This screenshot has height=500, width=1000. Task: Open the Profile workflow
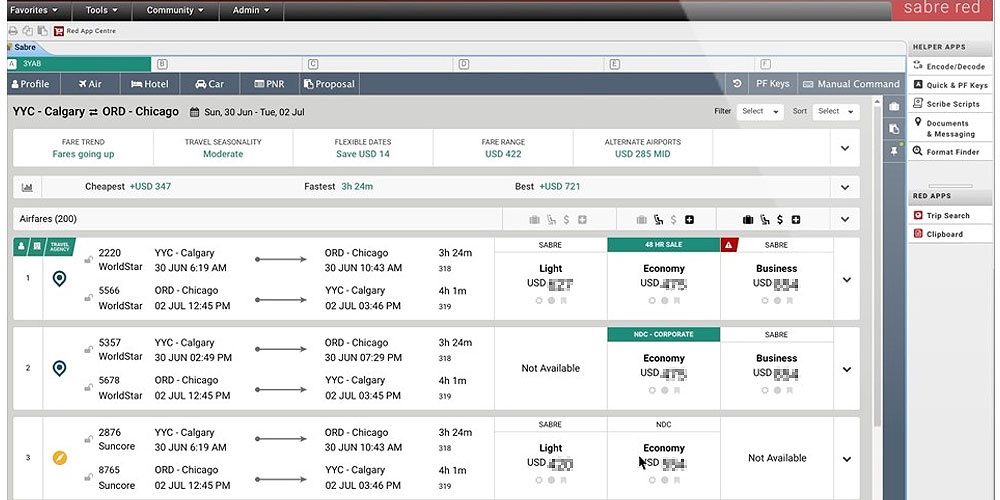(x=31, y=84)
